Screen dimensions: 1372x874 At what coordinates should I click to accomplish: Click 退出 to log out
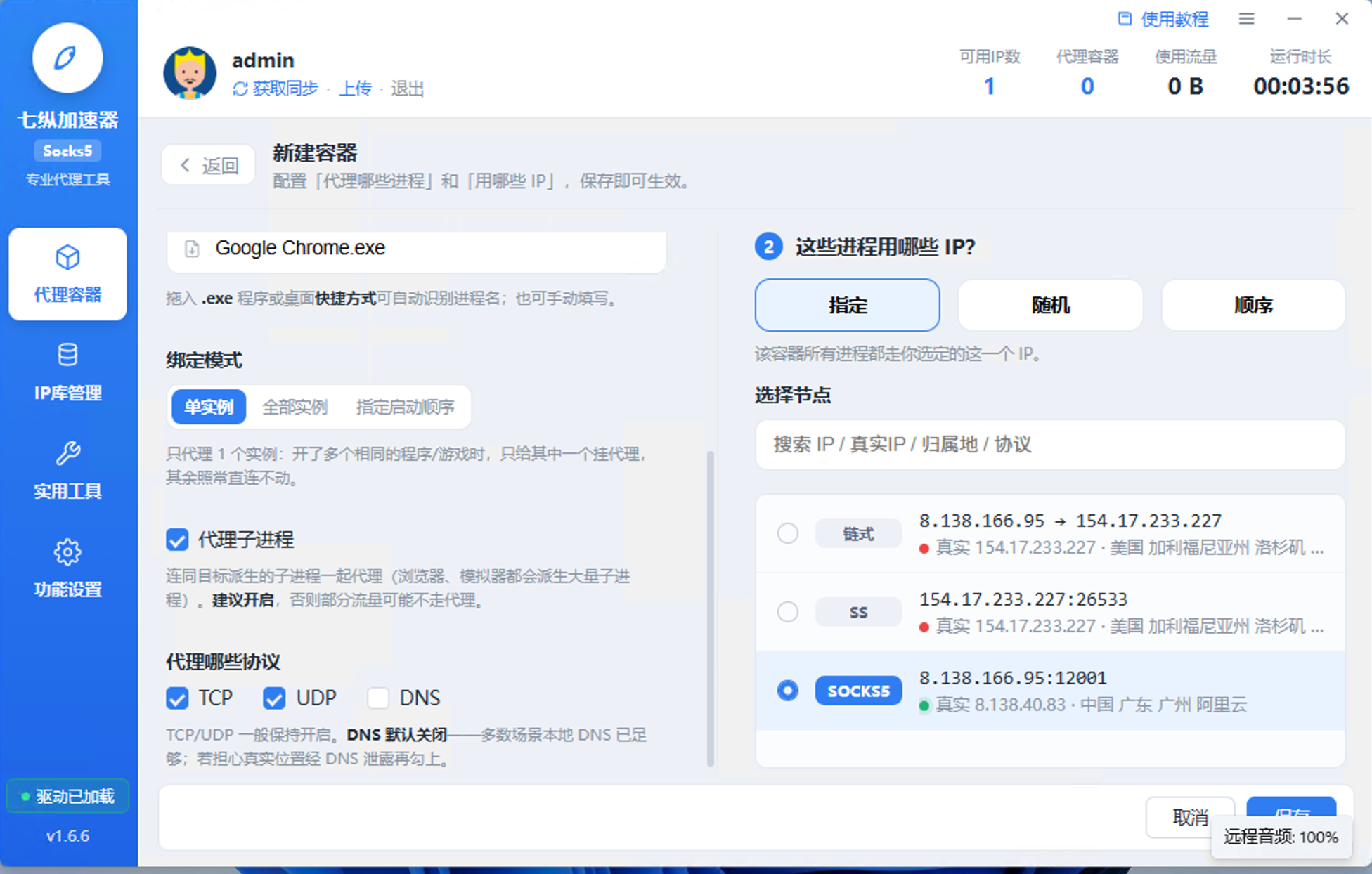(408, 89)
